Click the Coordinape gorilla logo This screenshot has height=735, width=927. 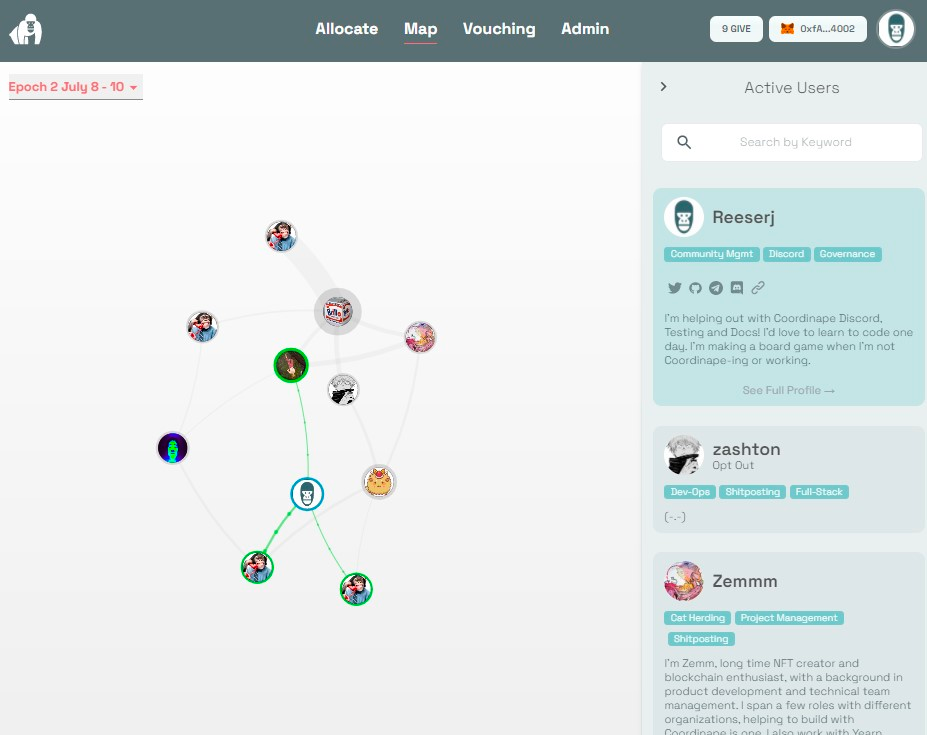click(26, 29)
